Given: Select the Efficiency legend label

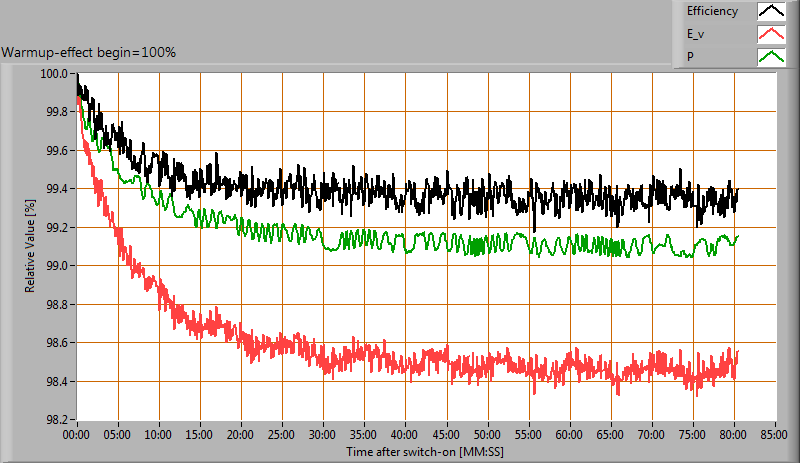Looking at the screenshot, I should point(712,12).
